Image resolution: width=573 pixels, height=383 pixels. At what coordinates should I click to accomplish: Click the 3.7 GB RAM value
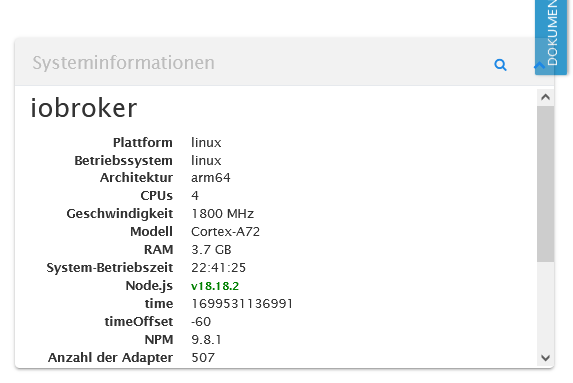coord(211,250)
